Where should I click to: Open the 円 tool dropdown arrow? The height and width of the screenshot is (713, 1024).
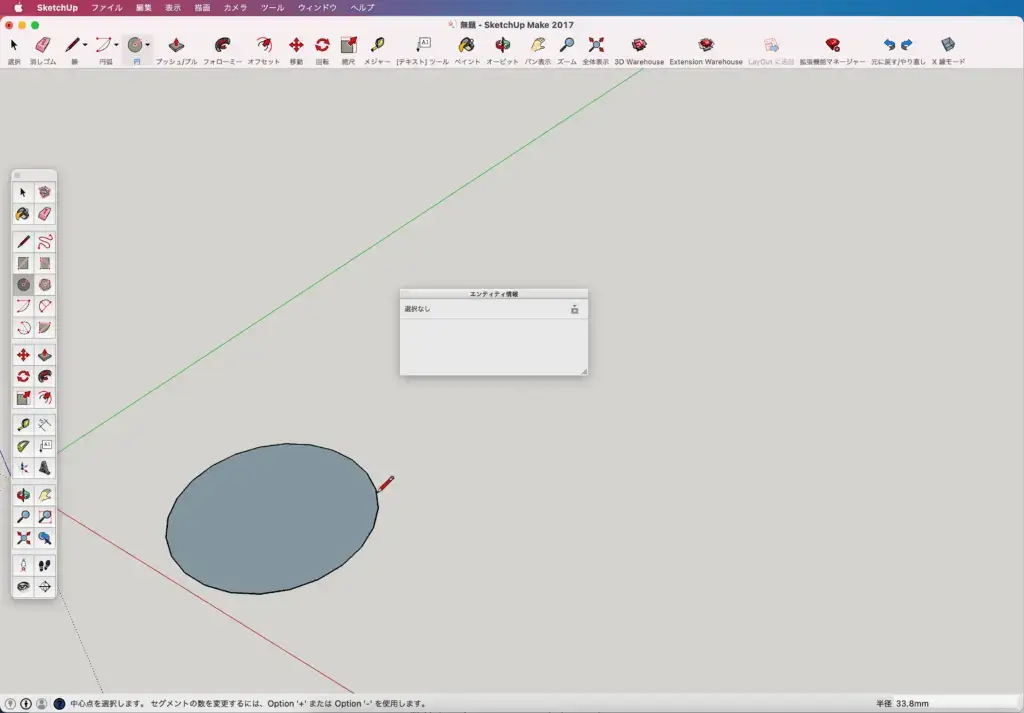[x=148, y=45]
